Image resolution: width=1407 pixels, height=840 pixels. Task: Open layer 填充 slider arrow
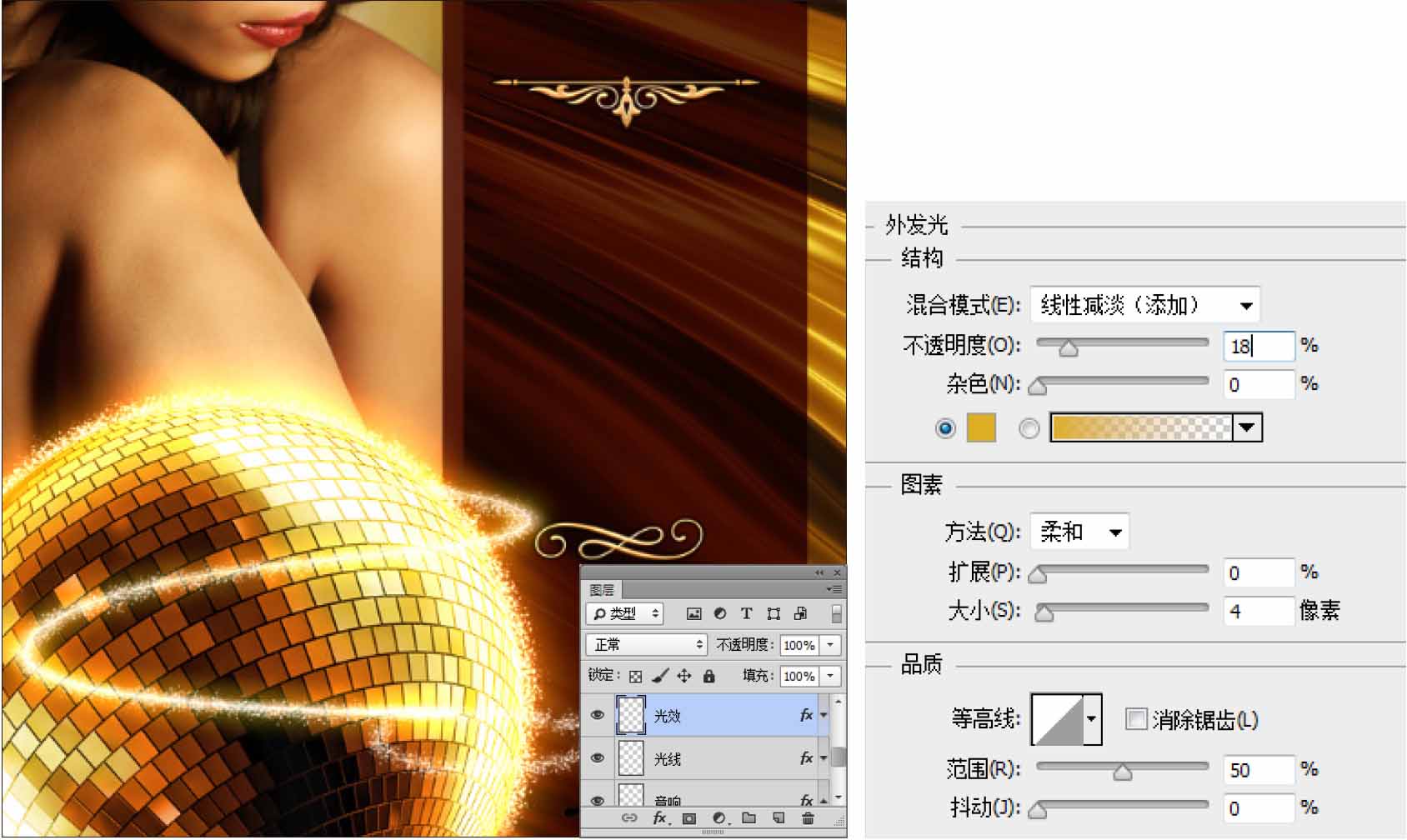pos(830,676)
